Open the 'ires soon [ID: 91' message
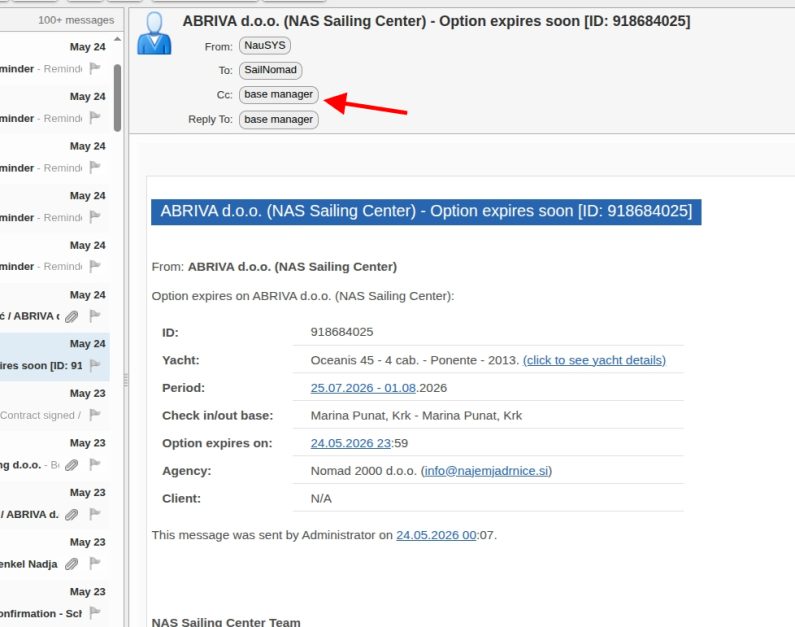The height and width of the screenshot is (627, 795). pos(53,357)
